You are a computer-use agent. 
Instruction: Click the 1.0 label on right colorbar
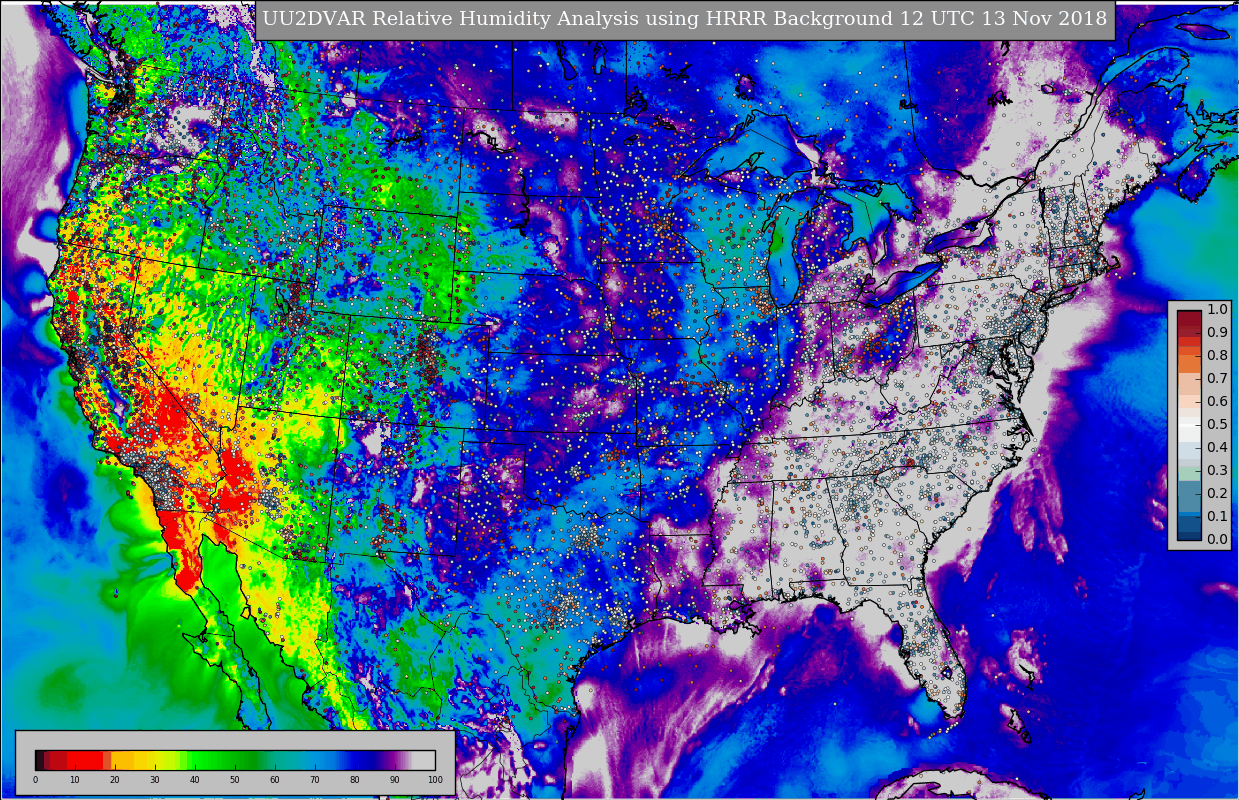[1217, 310]
